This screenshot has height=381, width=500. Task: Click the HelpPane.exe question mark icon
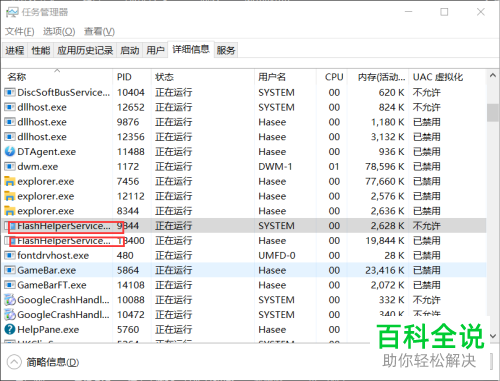tap(10, 329)
